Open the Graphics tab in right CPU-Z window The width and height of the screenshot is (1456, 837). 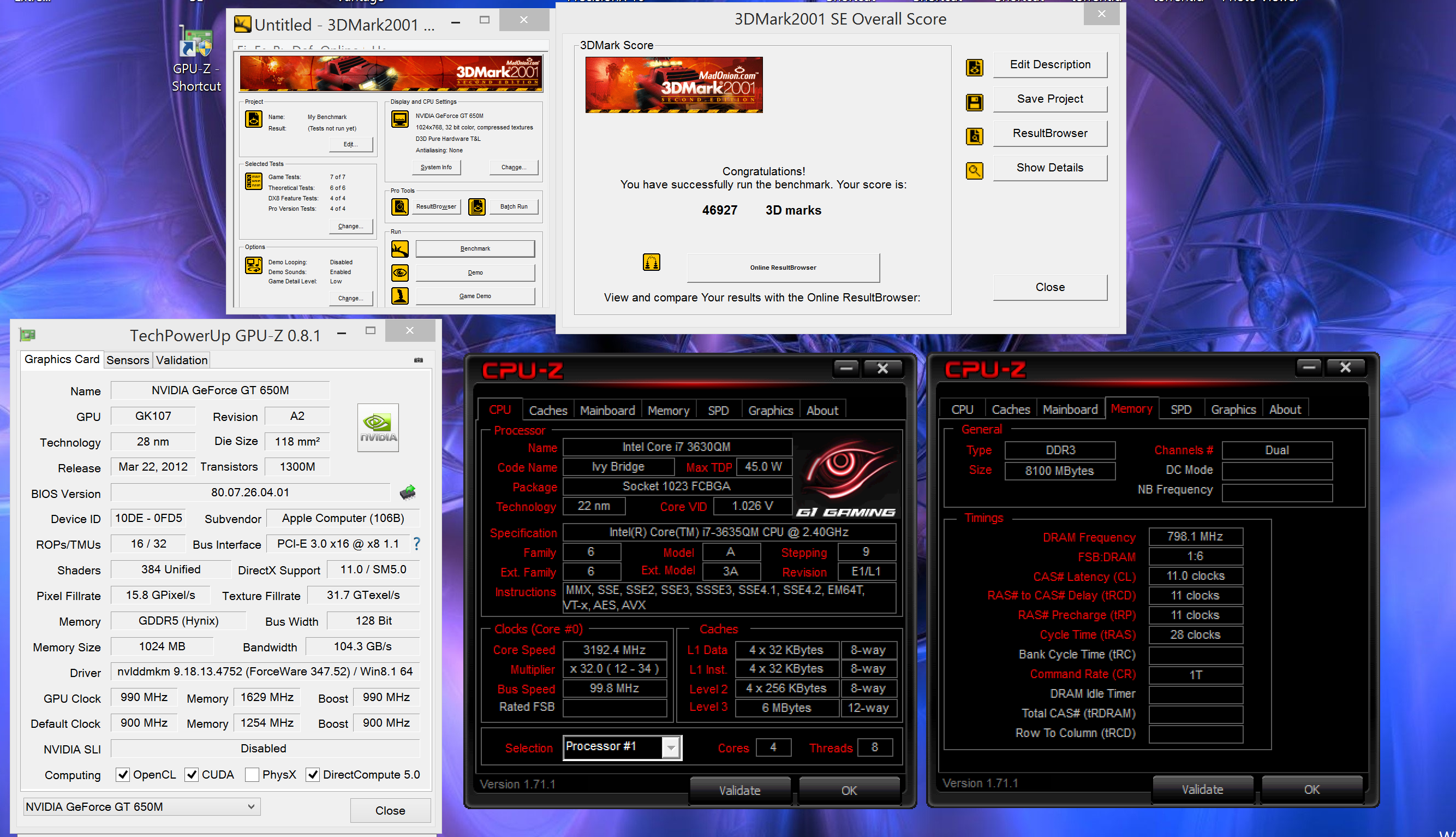point(1233,409)
